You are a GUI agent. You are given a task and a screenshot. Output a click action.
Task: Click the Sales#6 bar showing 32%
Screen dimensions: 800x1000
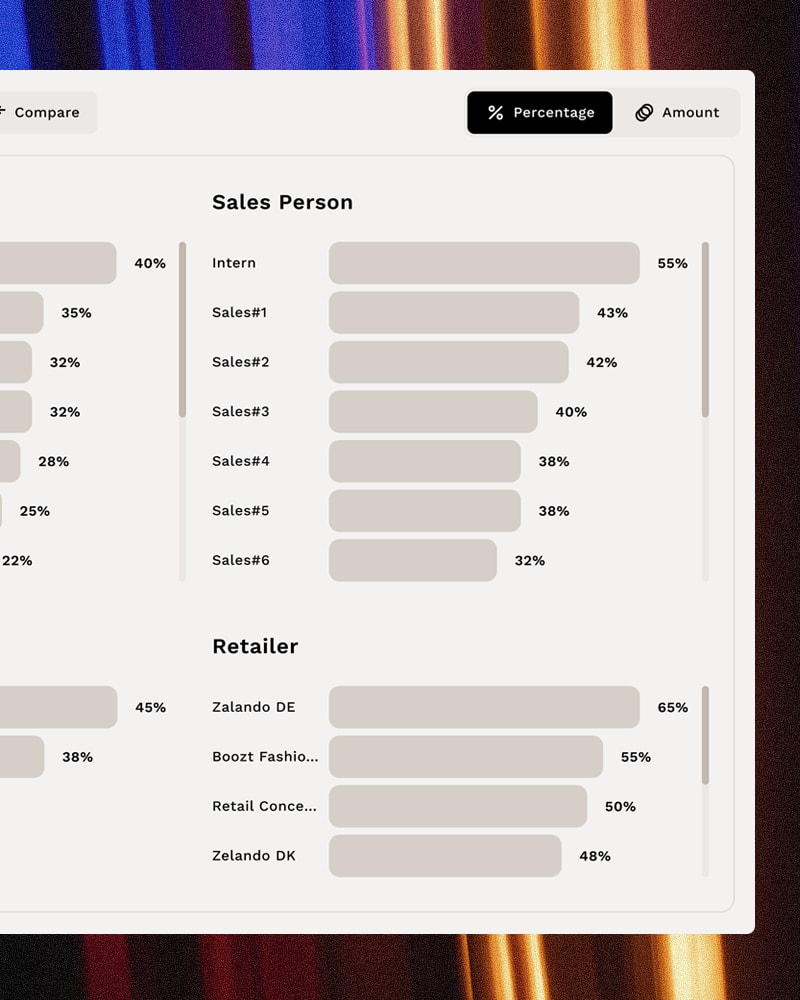coord(412,560)
